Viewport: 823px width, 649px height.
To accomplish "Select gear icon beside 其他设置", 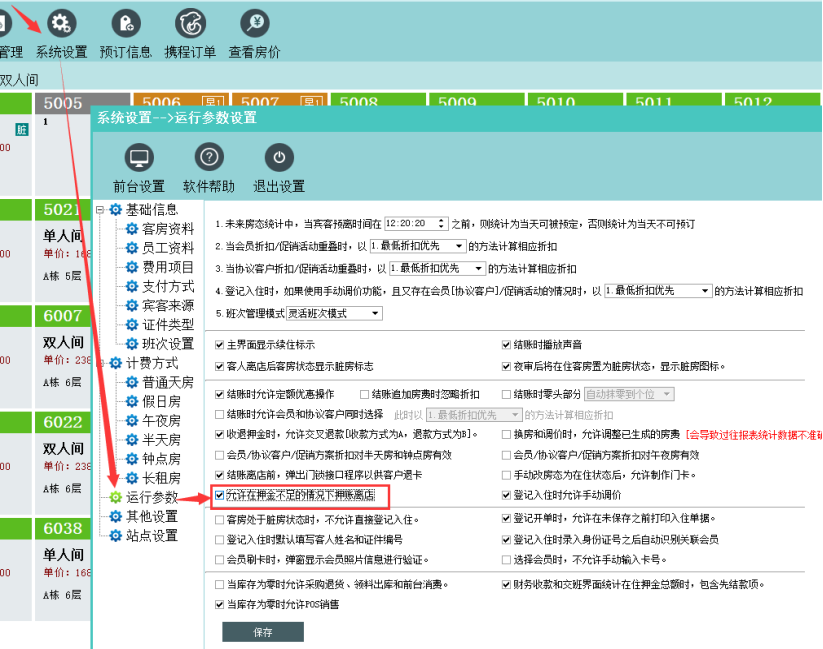I will (115, 517).
